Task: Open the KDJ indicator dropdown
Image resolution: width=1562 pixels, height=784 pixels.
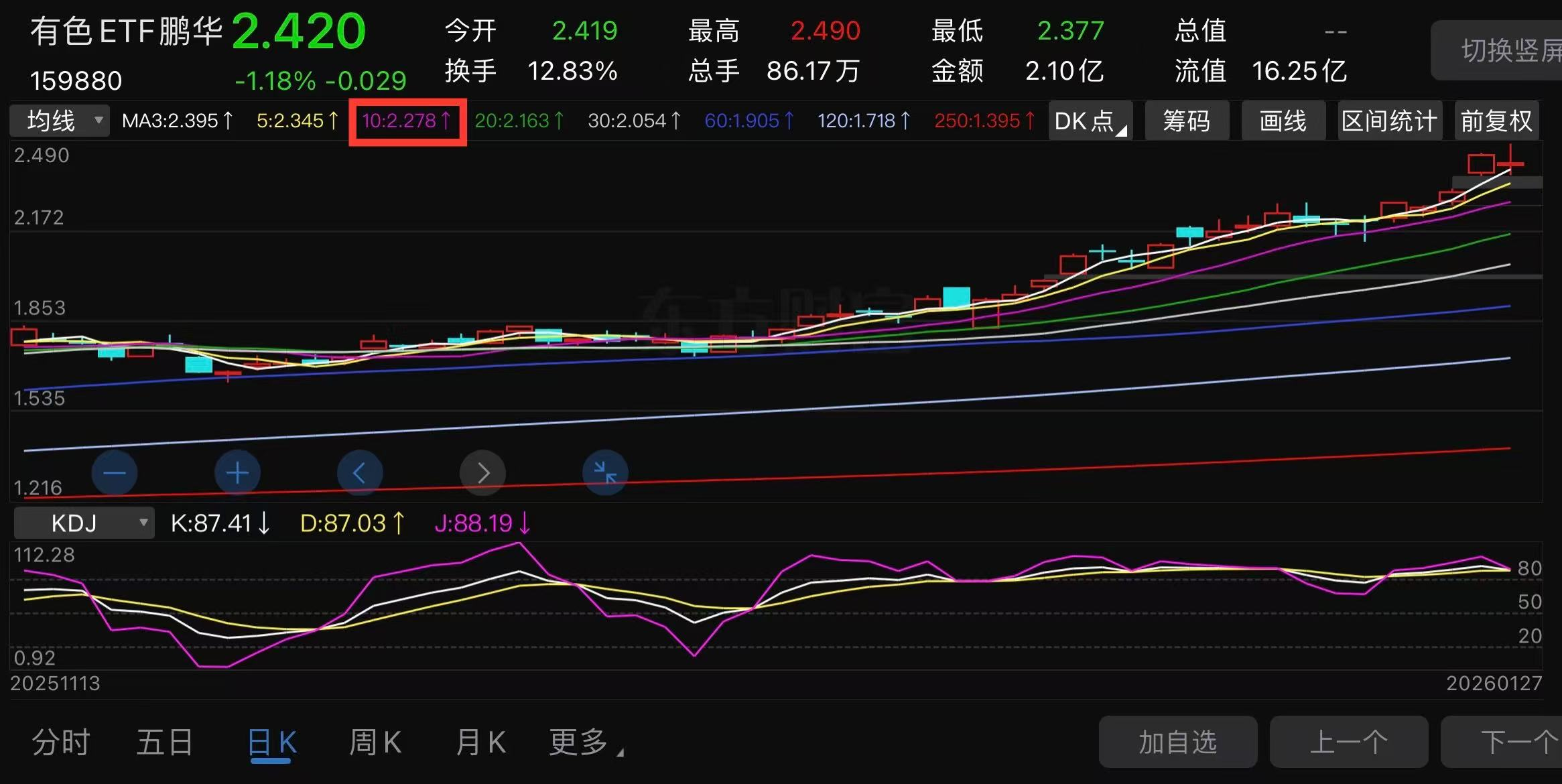Action: point(84,523)
